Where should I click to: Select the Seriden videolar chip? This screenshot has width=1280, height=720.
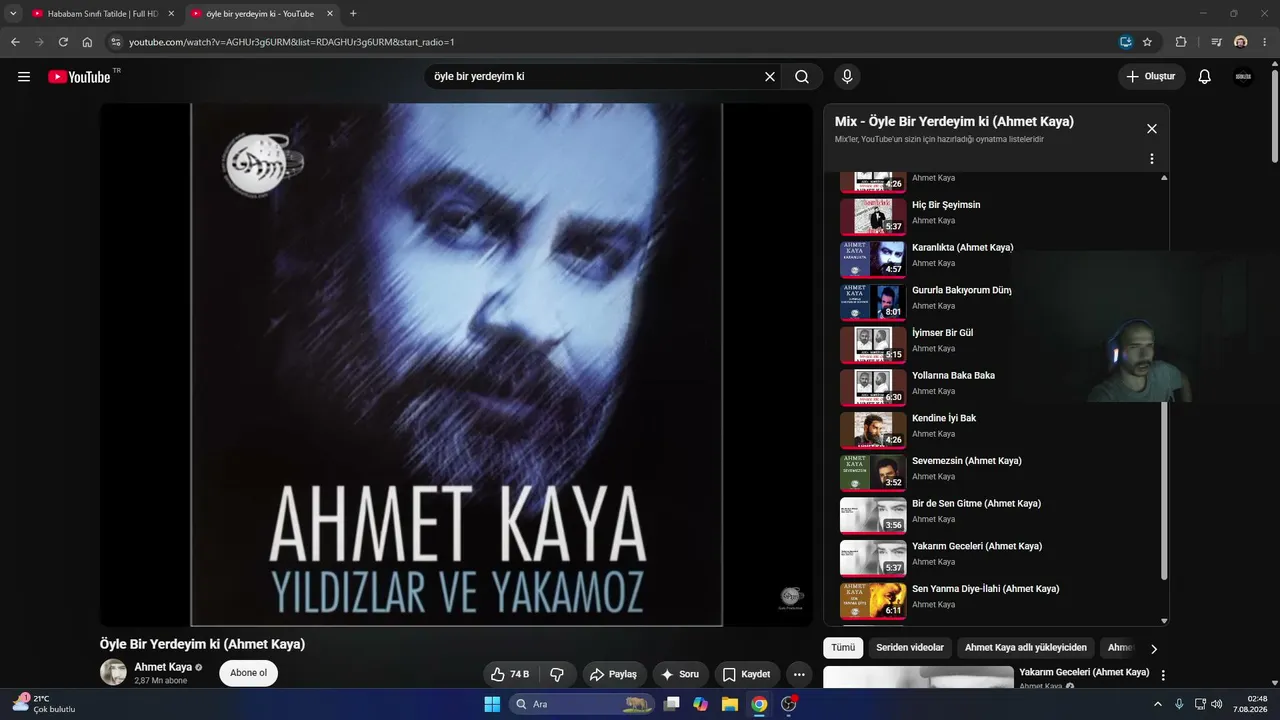point(910,648)
